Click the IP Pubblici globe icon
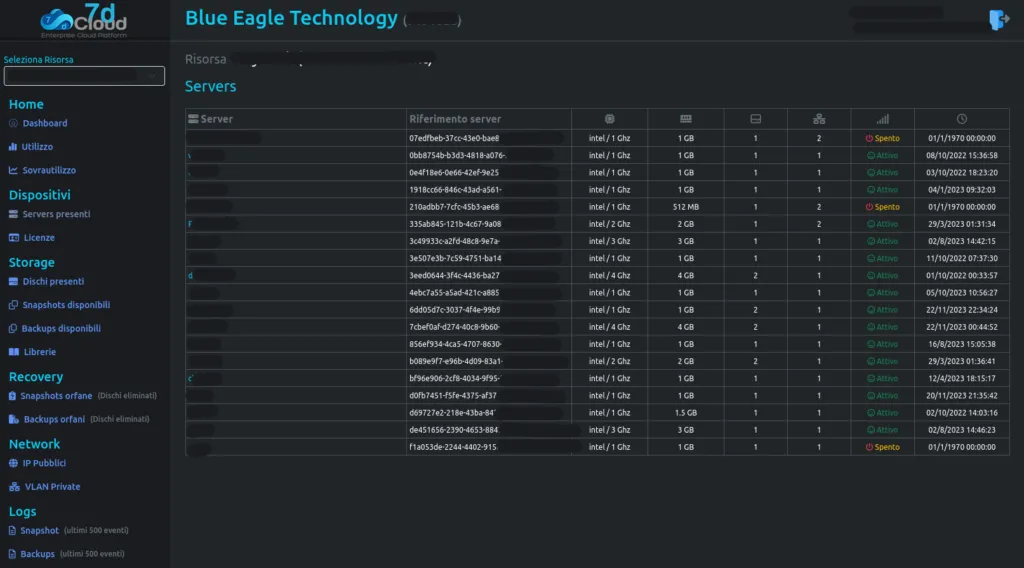 click(13, 463)
